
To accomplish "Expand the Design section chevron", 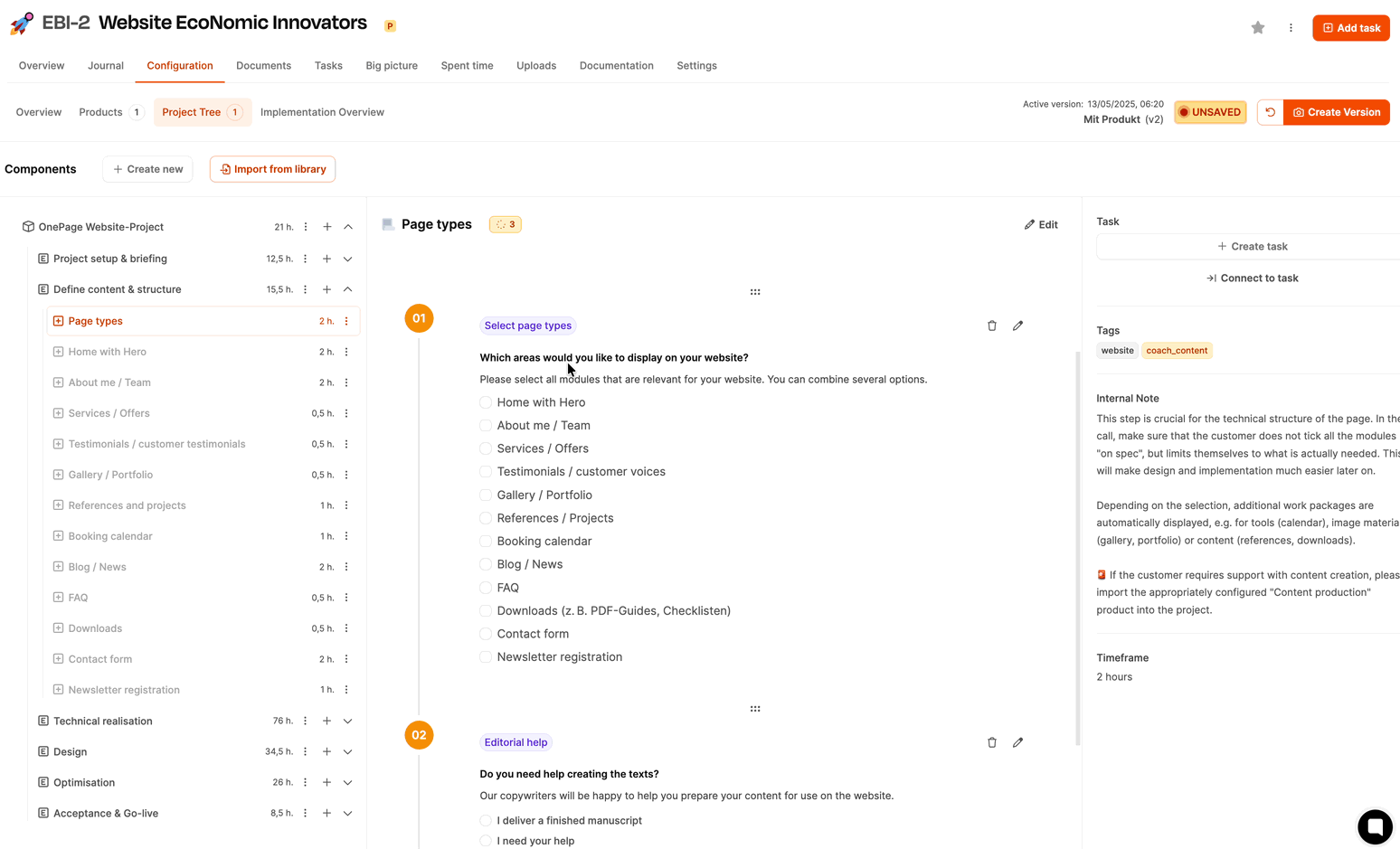I will point(347,751).
